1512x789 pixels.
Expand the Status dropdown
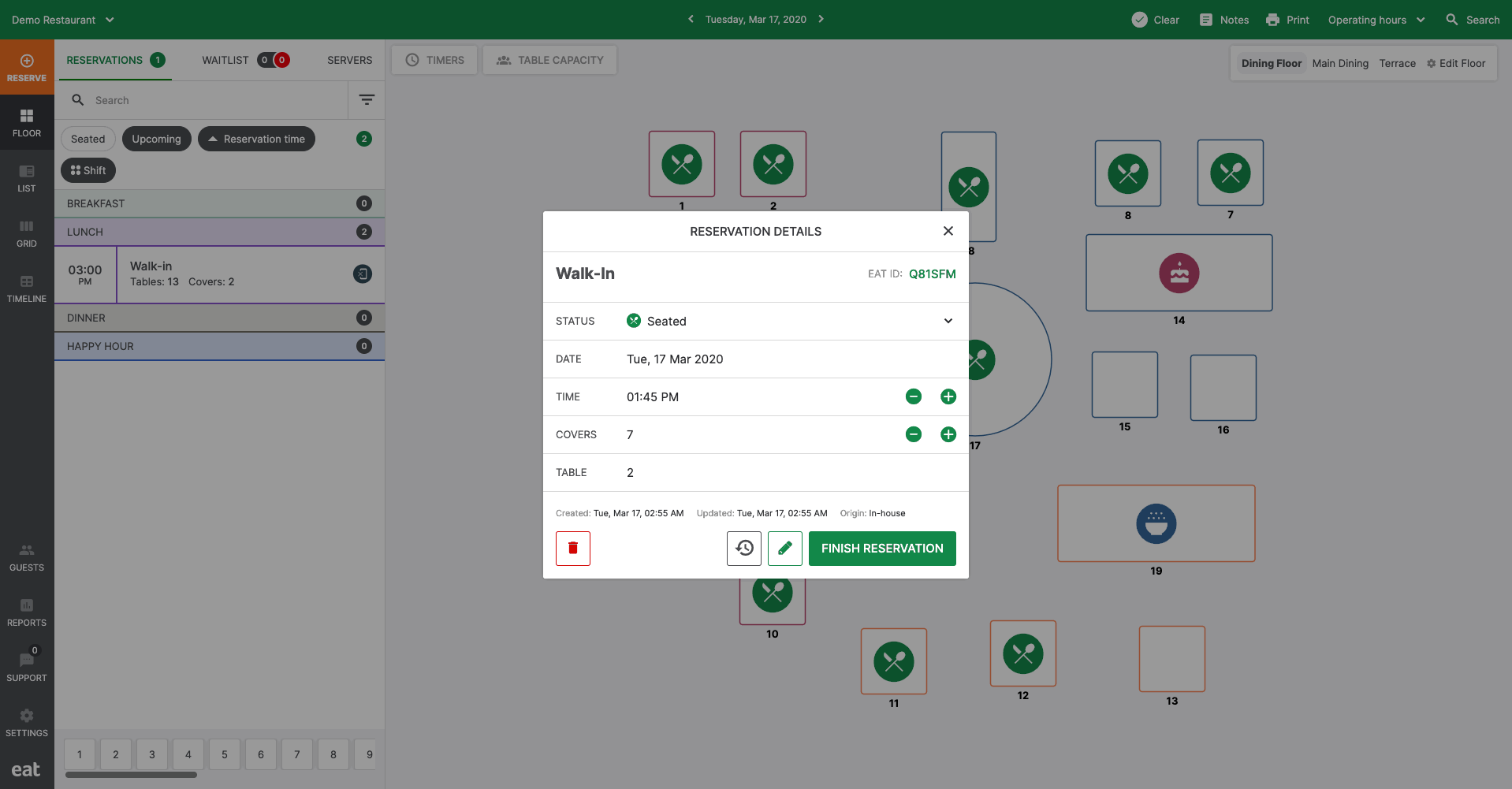click(948, 321)
